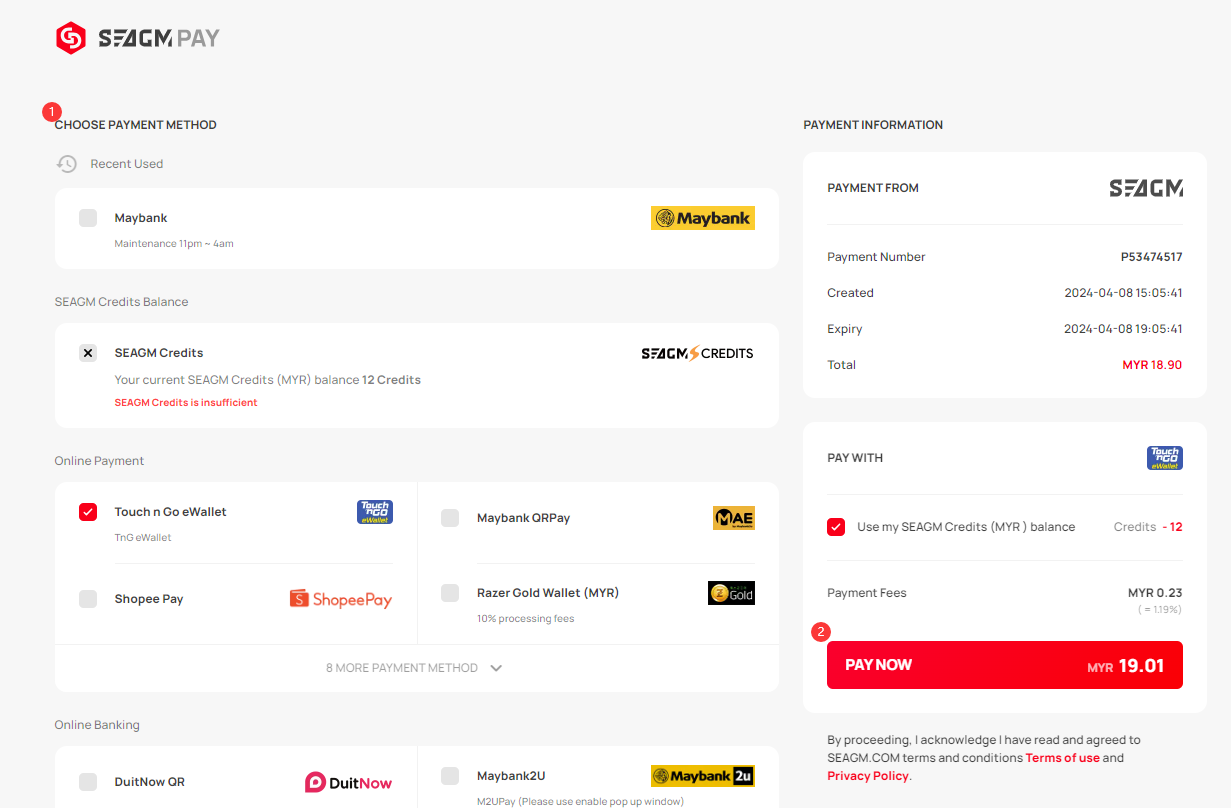Tick the Maybank recent used checkbox
Screen dimensions: 1231x808
click(88, 218)
